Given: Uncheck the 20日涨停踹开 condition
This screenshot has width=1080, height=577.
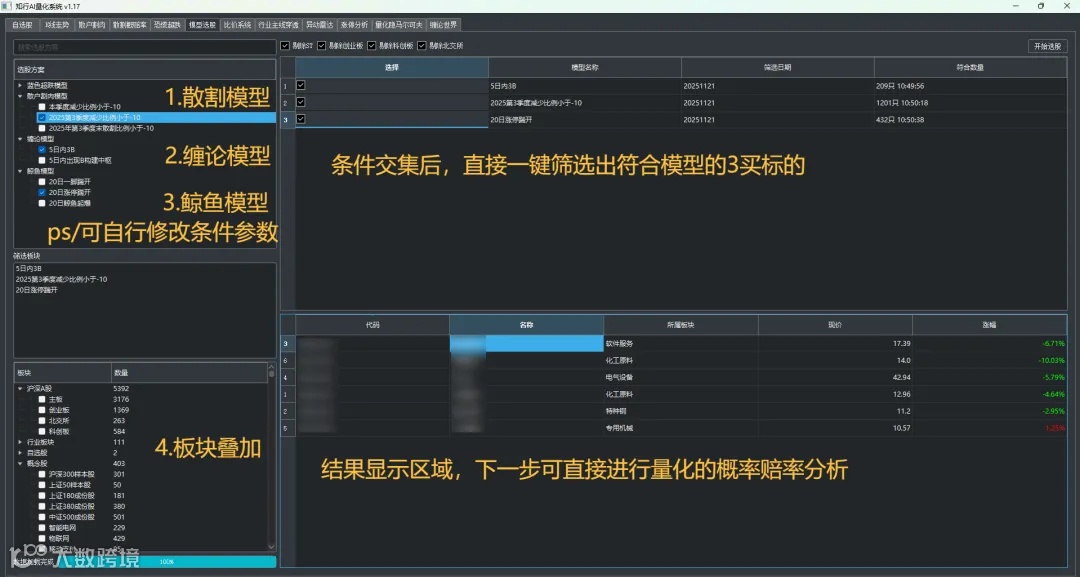Looking at the screenshot, I should pos(42,192).
